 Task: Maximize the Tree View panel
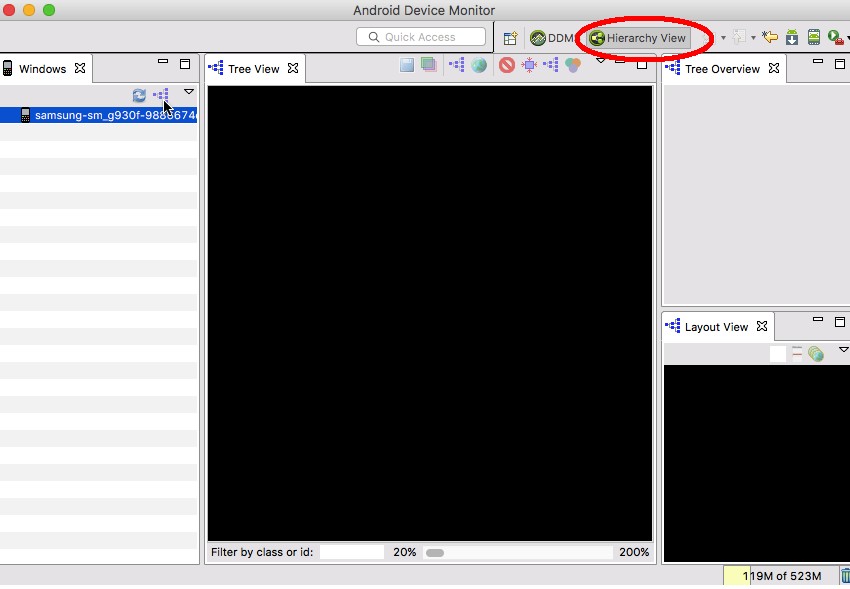642,64
